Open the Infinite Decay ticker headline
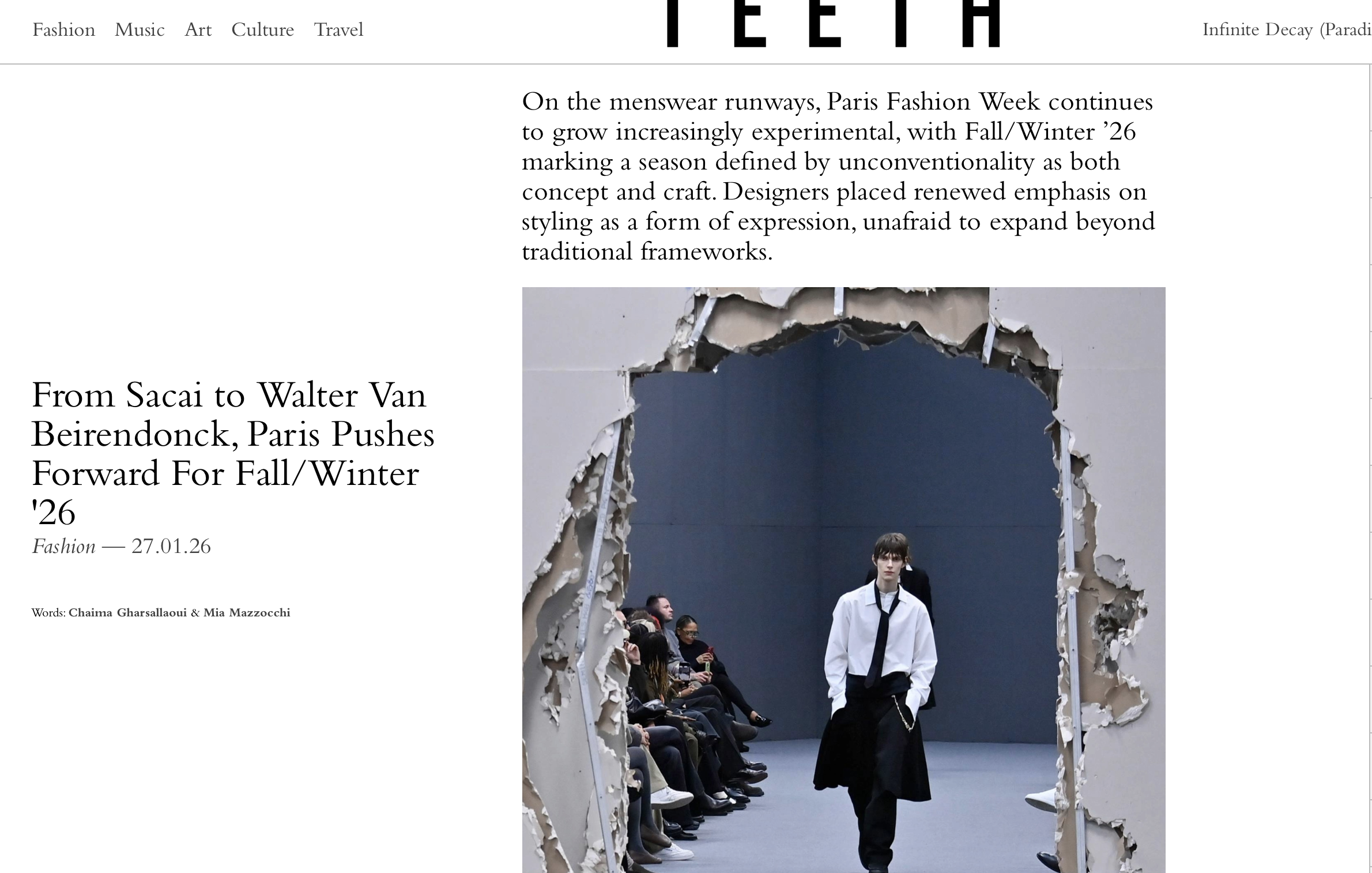1372x873 pixels. coord(1287,29)
